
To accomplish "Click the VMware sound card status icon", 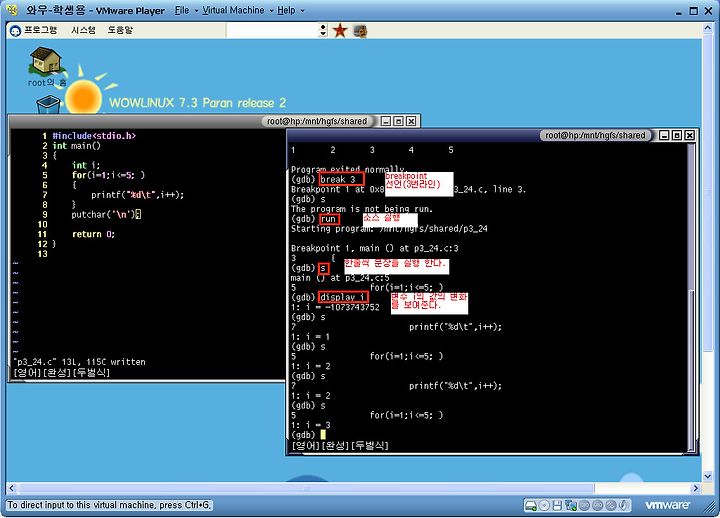I will [623, 505].
